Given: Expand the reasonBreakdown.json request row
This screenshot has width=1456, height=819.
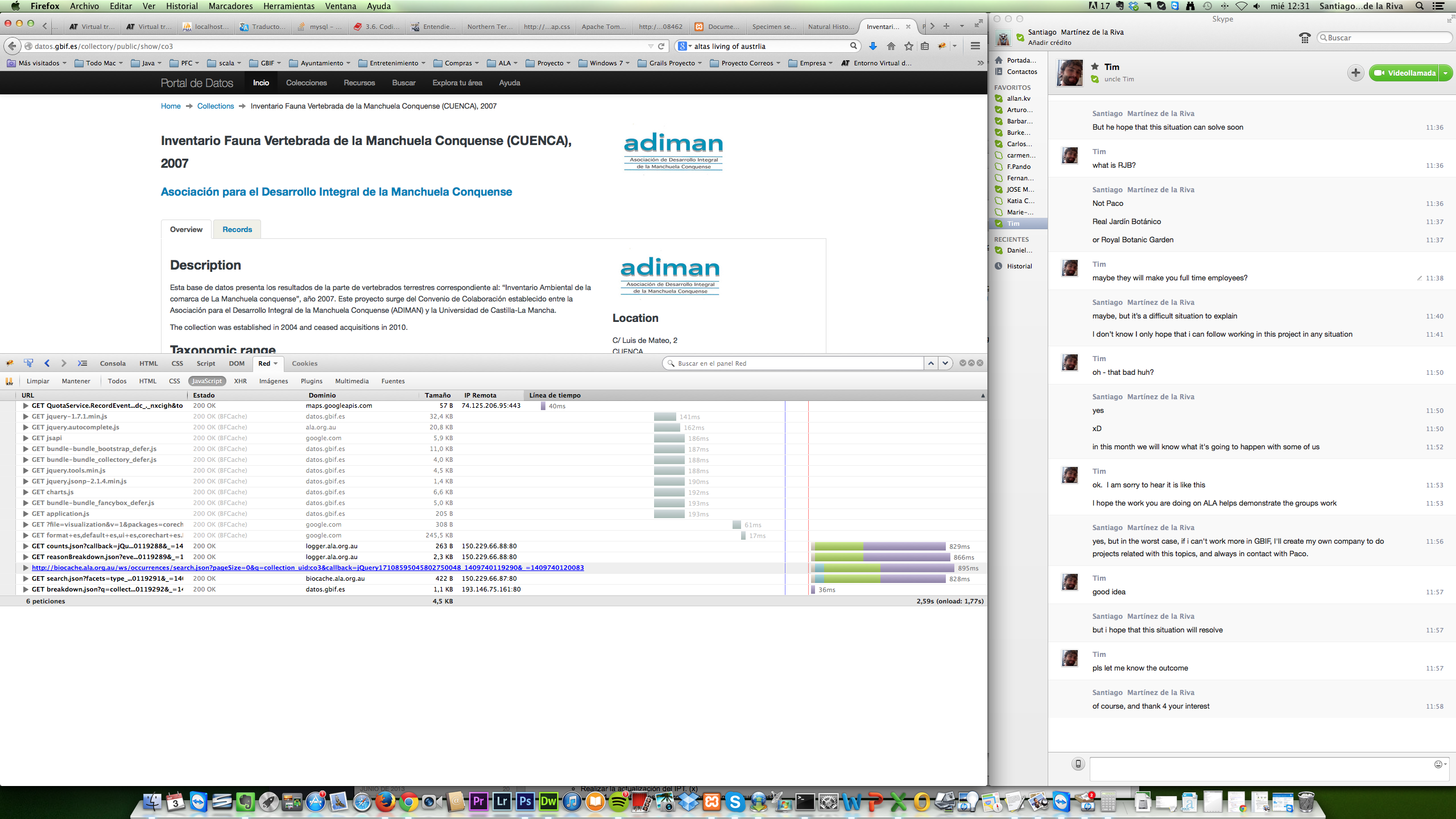Looking at the screenshot, I should (26, 557).
